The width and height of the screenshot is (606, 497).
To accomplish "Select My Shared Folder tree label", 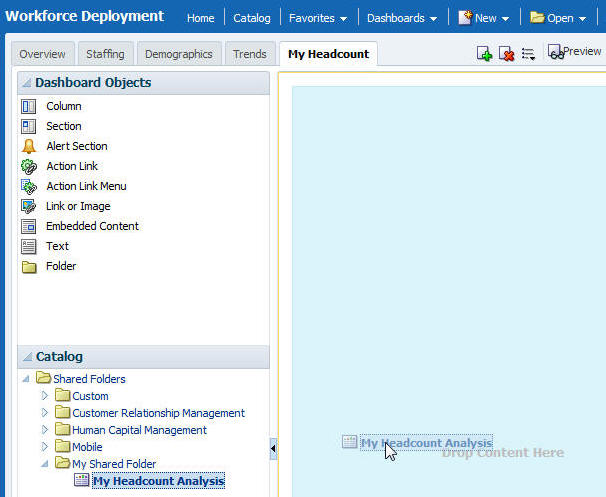I will [114, 464].
